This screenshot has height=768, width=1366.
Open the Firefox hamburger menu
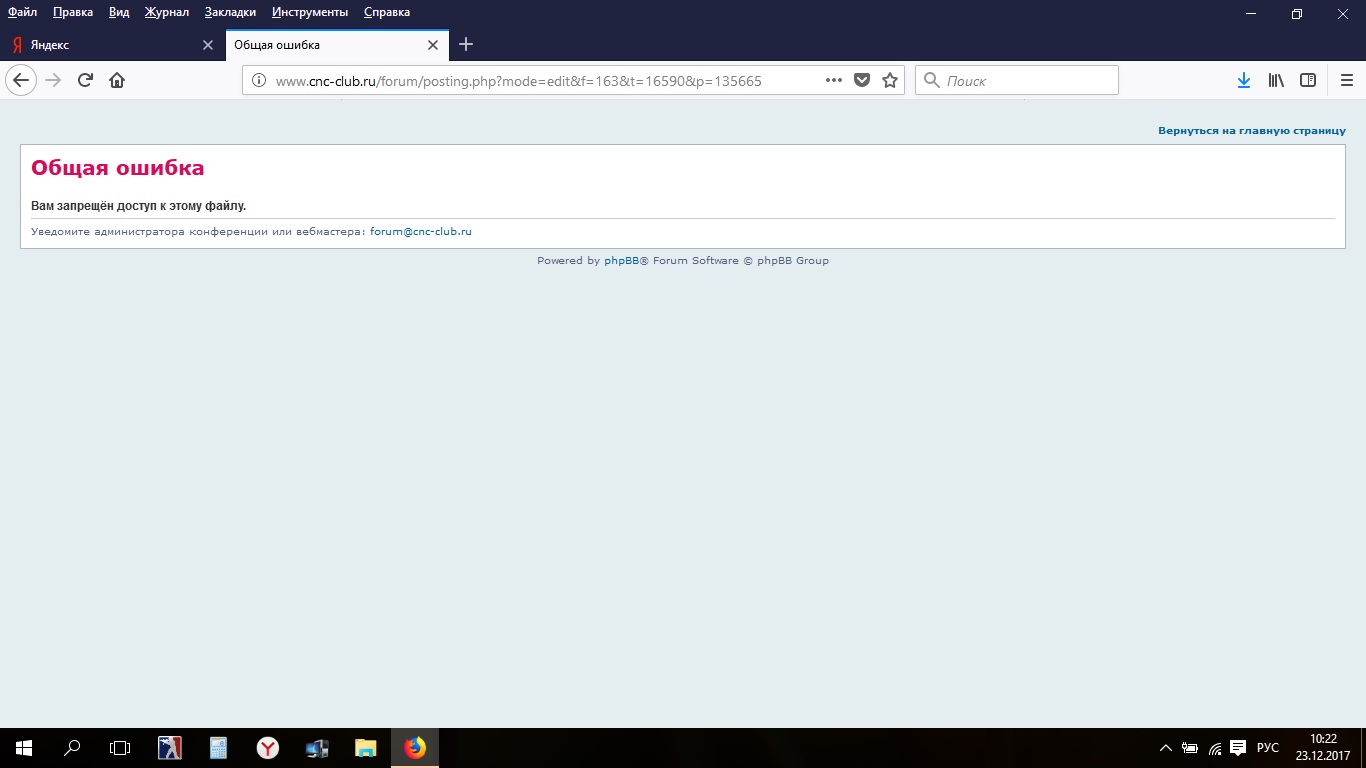tap(1347, 81)
